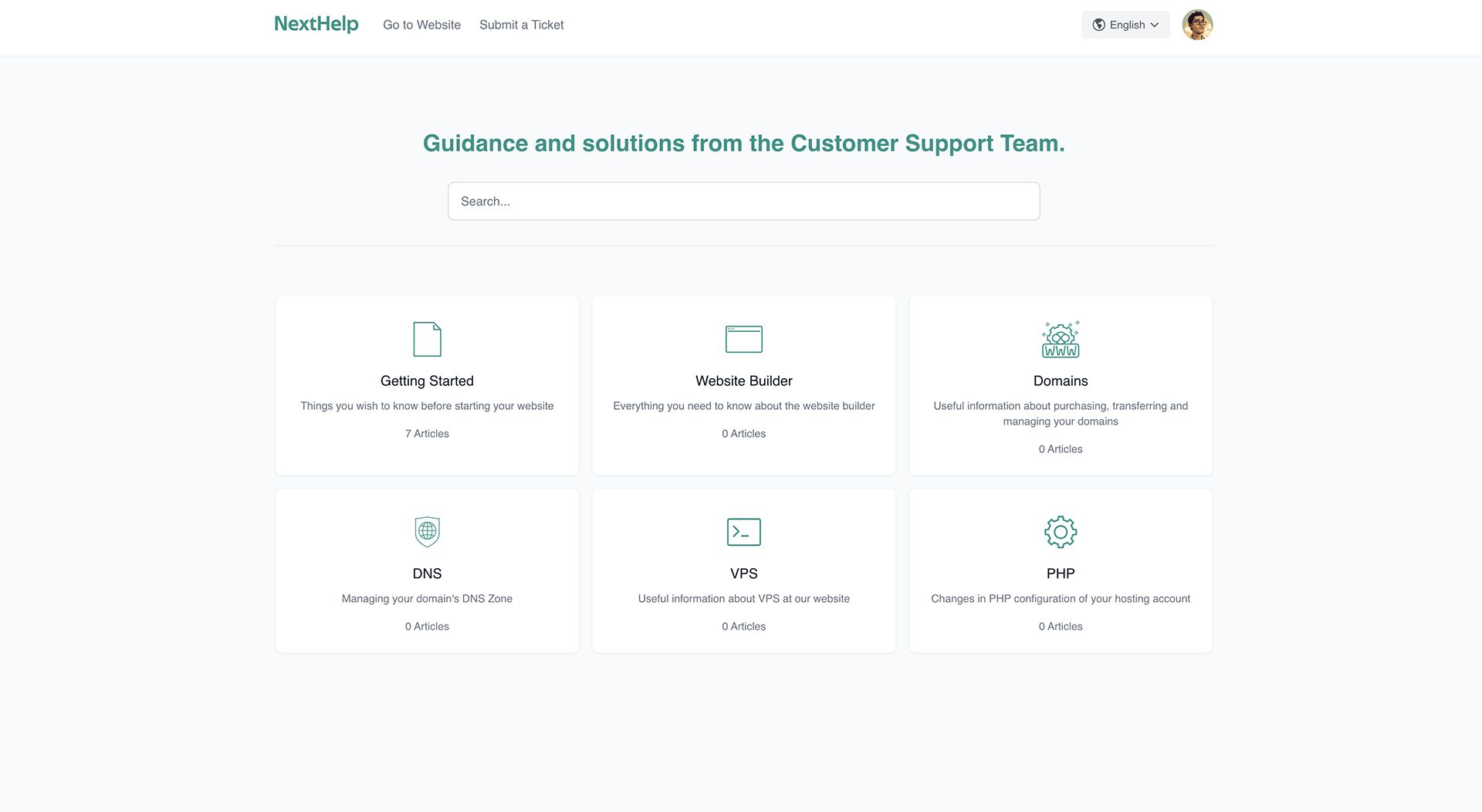
Task: Open the Getting Started category title
Action: (x=427, y=381)
